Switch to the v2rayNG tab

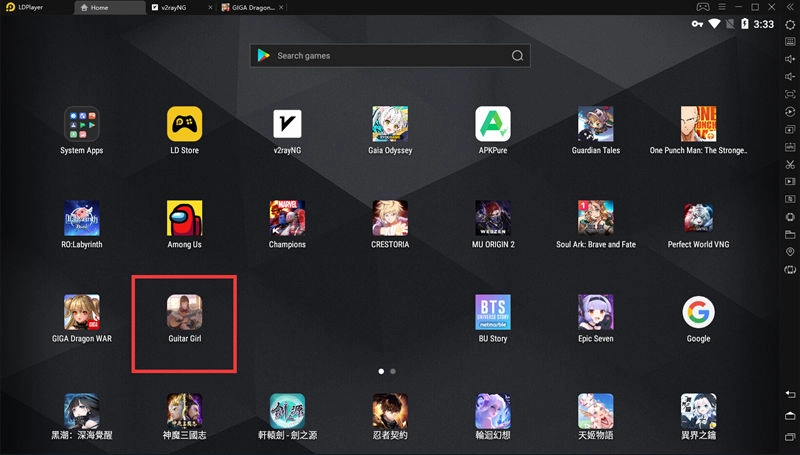click(x=174, y=7)
